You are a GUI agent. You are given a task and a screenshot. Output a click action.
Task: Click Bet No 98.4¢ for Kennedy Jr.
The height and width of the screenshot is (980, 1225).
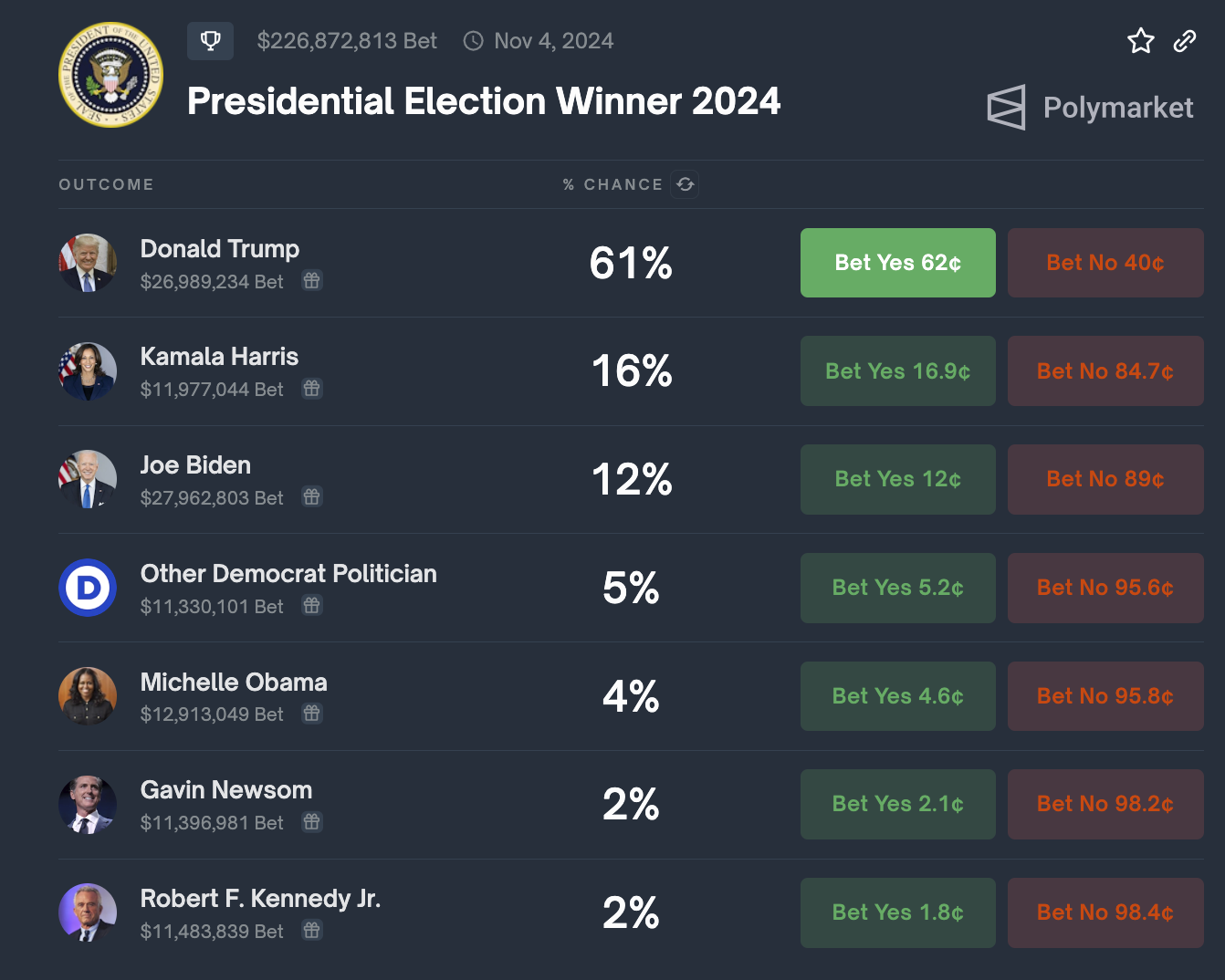pos(1105,912)
